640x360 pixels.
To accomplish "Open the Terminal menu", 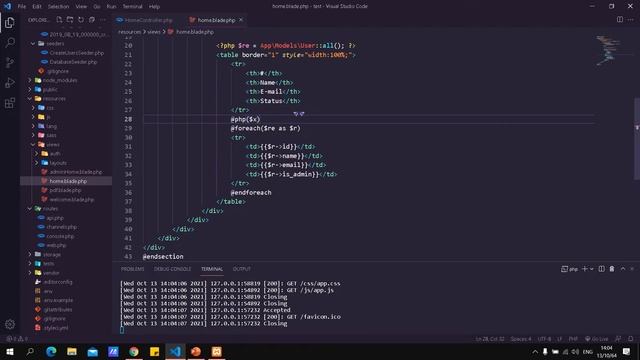I will pyautogui.click(x=132, y=7).
